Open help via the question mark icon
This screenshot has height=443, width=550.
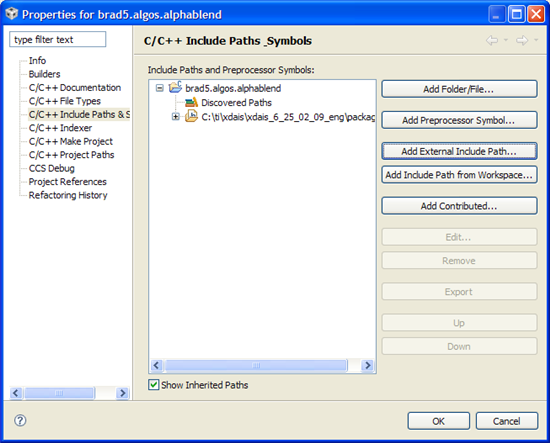point(20,420)
